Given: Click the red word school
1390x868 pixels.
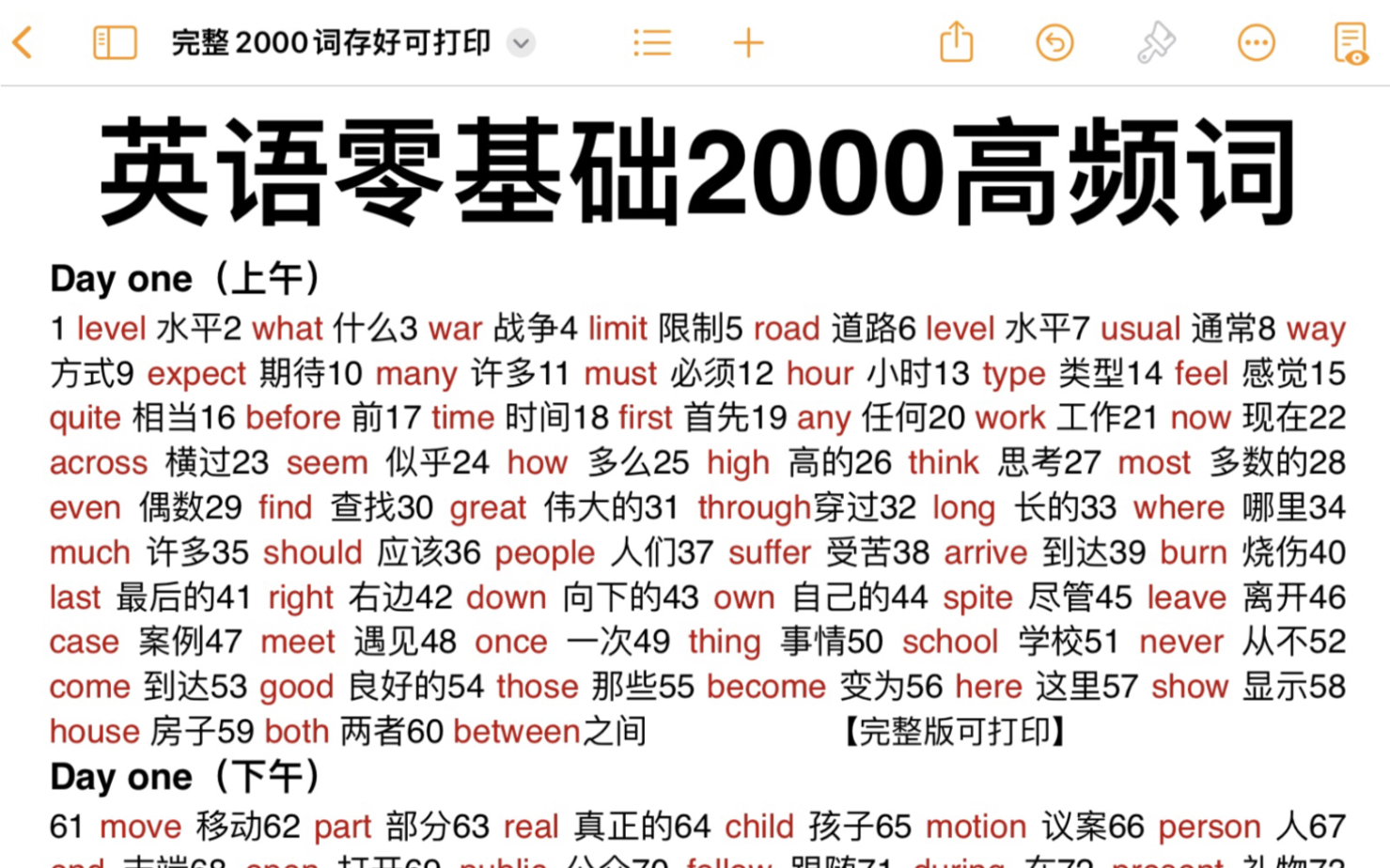Looking at the screenshot, I should coord(949,642).
